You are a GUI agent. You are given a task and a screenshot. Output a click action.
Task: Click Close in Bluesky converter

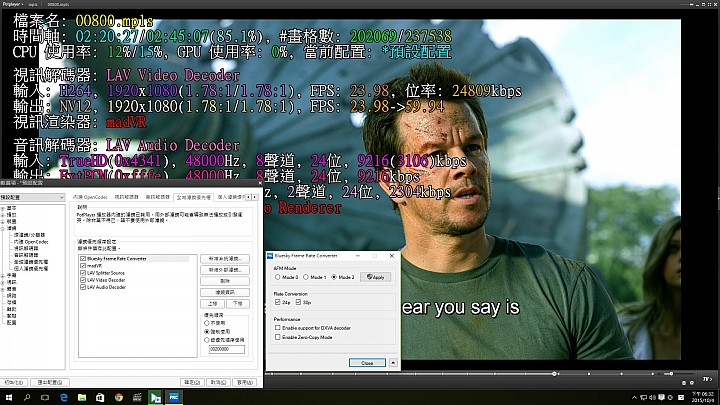367,363
